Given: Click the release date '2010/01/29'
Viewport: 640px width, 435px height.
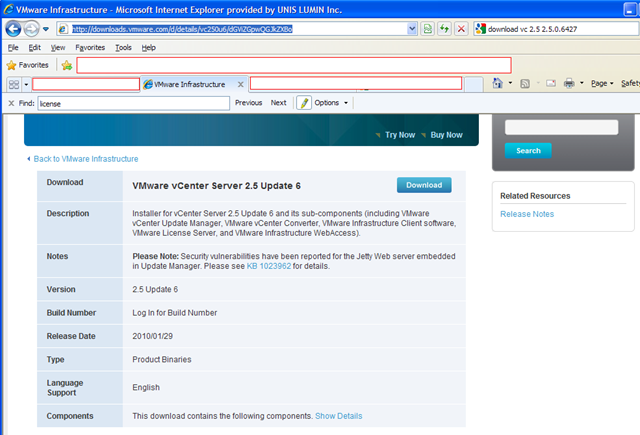Looking at the screenshot, I should 152,336.
